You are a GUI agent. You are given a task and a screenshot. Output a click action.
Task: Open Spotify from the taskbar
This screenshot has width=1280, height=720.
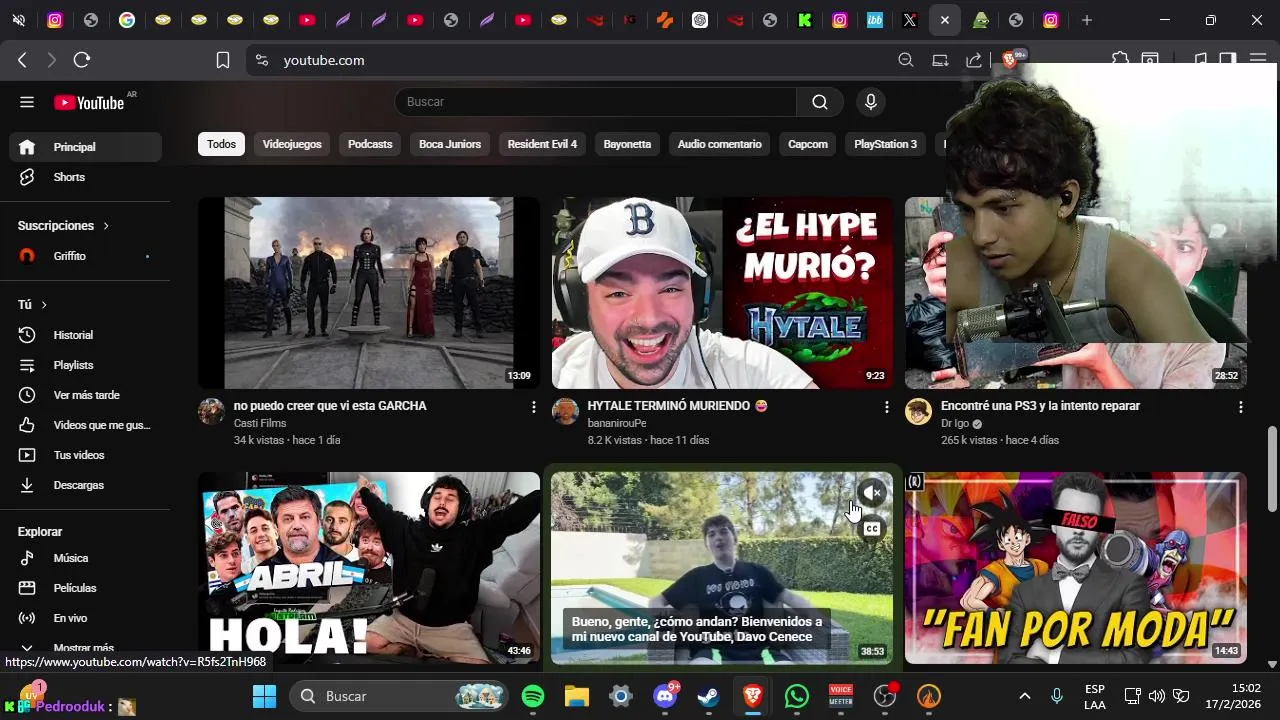pos(533,696)
